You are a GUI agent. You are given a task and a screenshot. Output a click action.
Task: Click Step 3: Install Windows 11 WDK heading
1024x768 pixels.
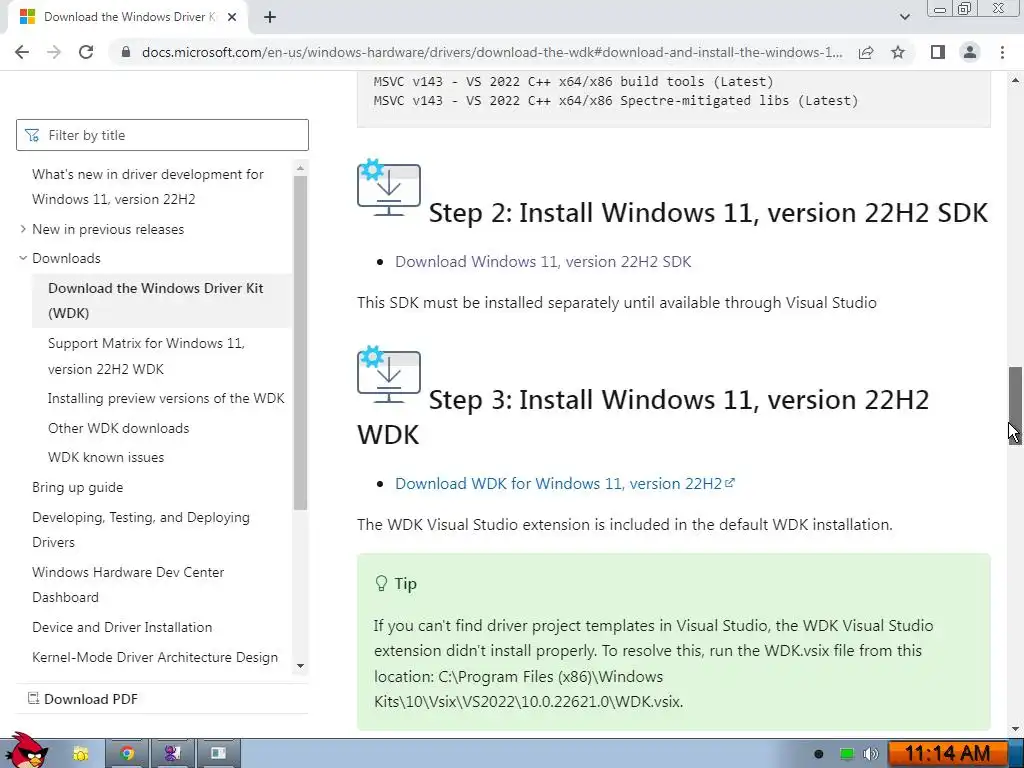point(643,417)
